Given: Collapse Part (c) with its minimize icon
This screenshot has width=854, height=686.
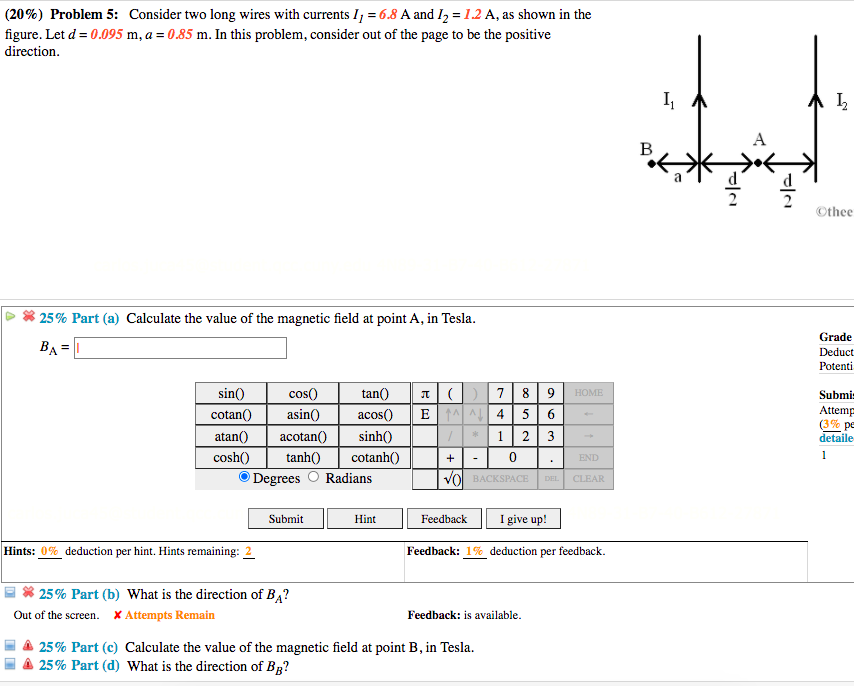Looking at the screenshot, I should click(9, 646).
